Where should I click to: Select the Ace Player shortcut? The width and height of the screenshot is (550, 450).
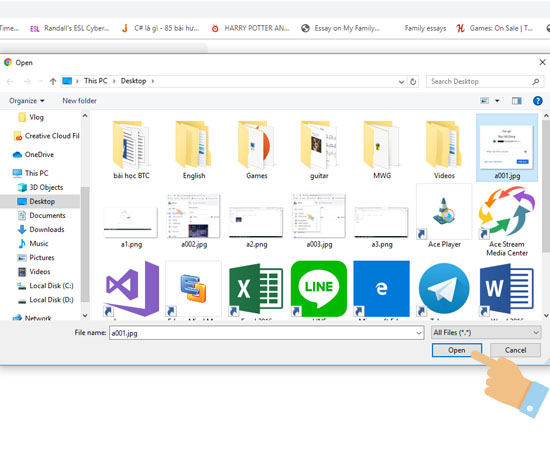444,216
